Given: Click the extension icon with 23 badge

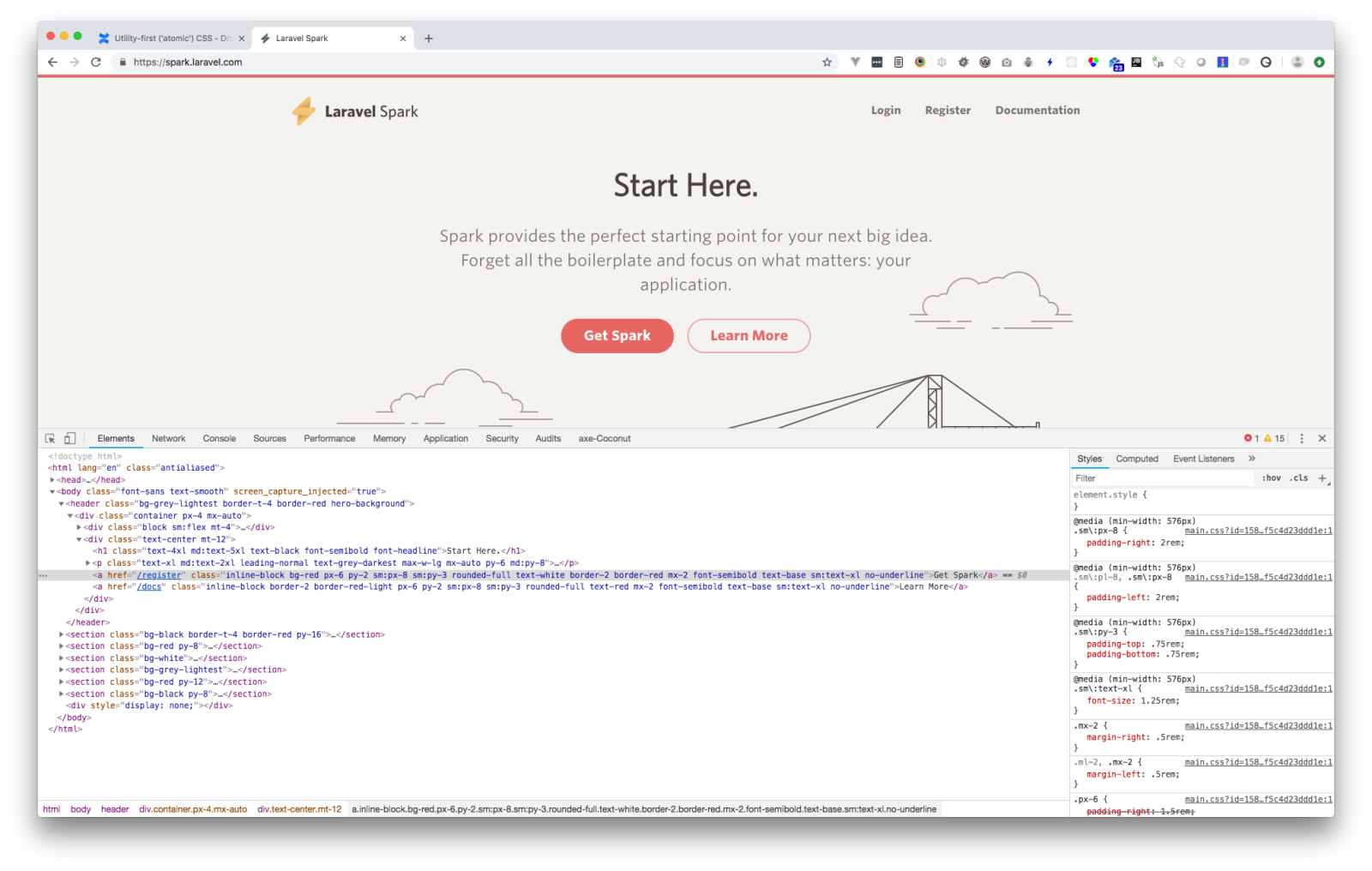Looking at the screenshot, I should tap(1116, 63).
